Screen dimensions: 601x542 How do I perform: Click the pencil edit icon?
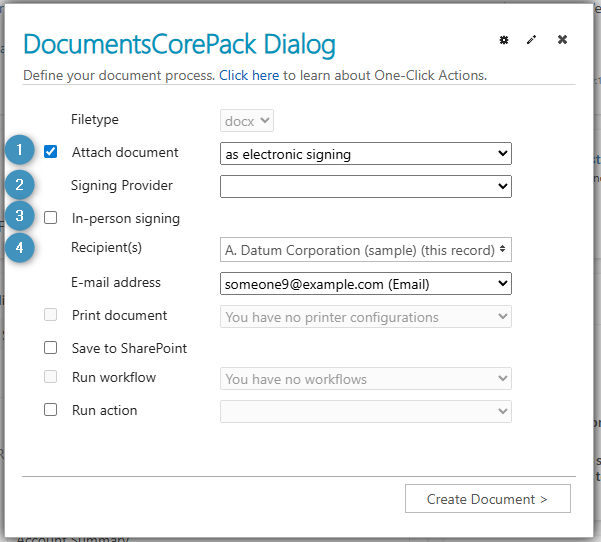tap(532, 40)
